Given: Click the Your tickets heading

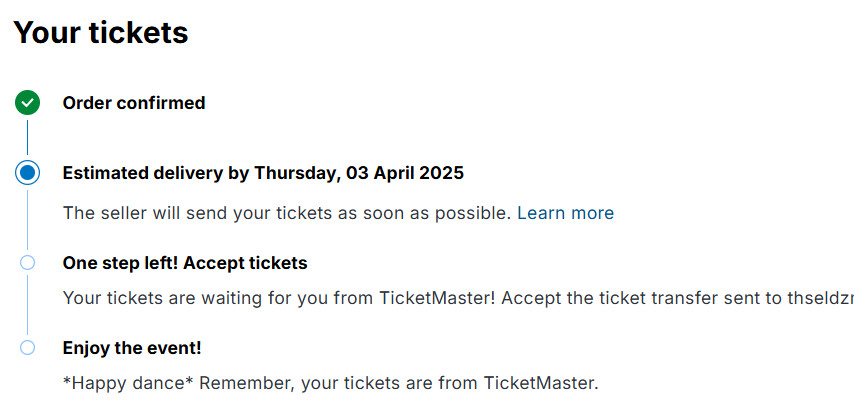Looking at the screenshot, I should (x=101, y=32).
